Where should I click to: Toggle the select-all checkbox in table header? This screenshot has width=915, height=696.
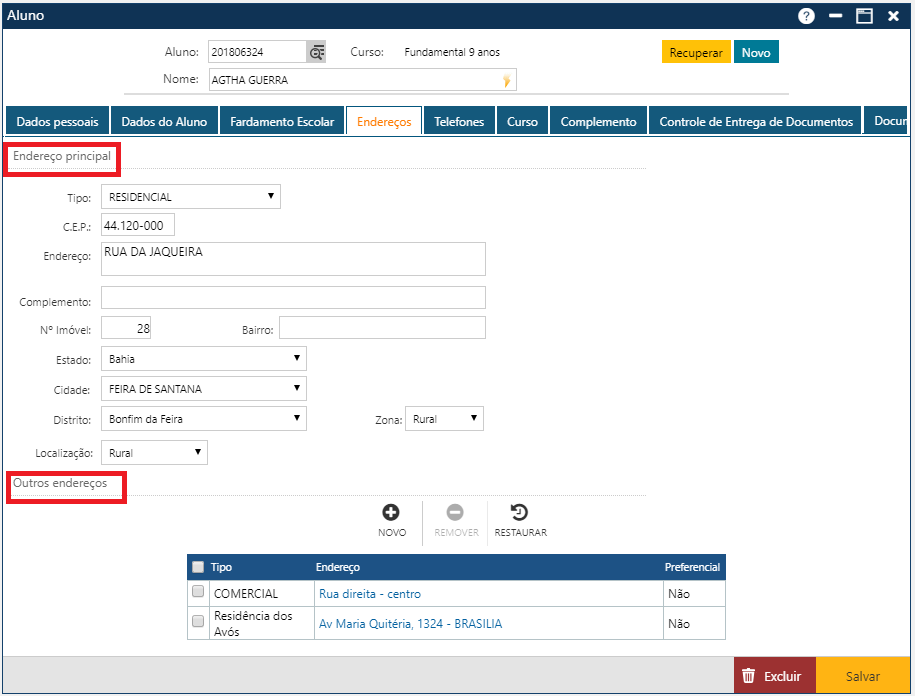[x=198, y=567]
